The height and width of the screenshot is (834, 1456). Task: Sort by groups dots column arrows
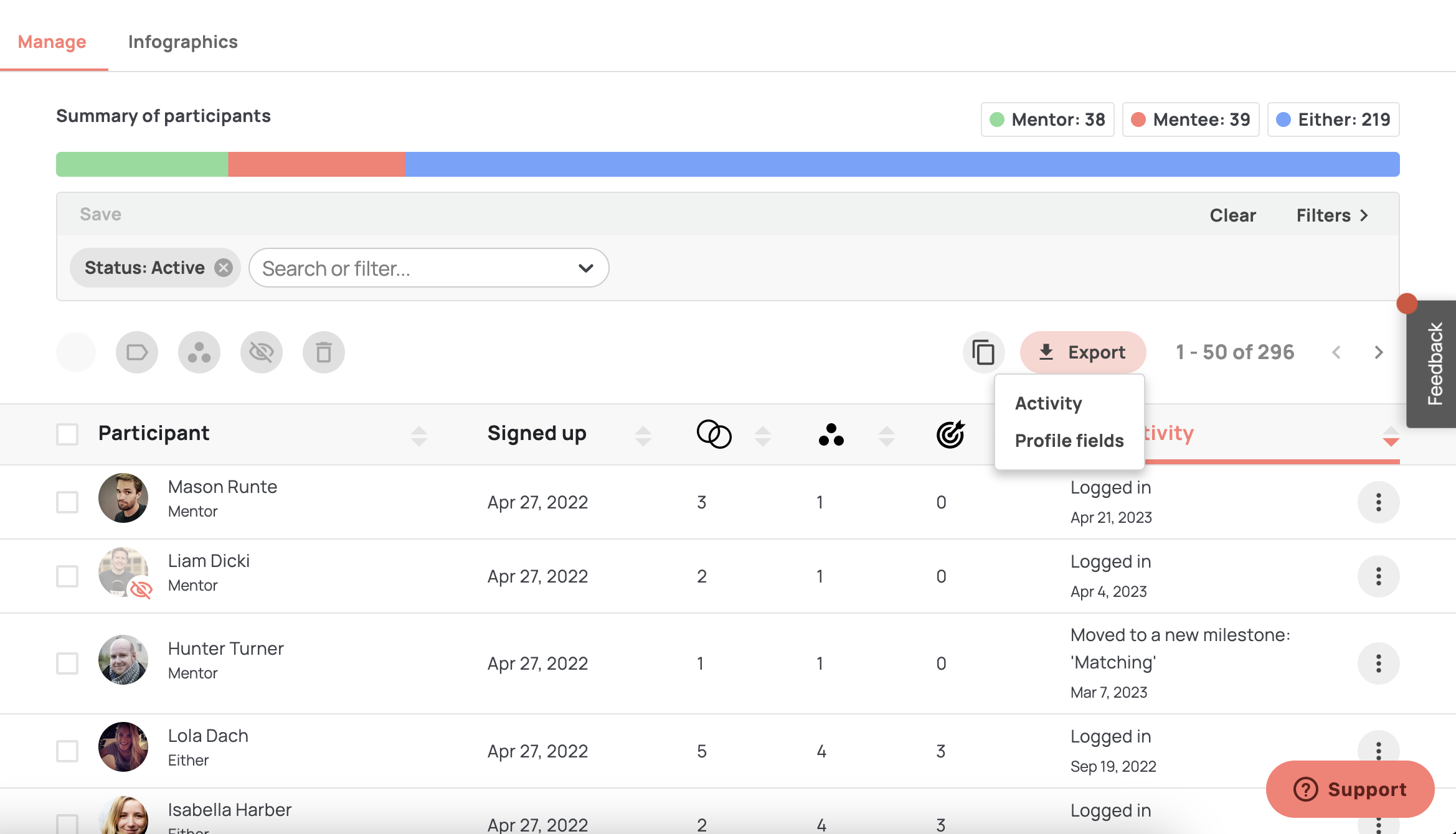point(887,436)
